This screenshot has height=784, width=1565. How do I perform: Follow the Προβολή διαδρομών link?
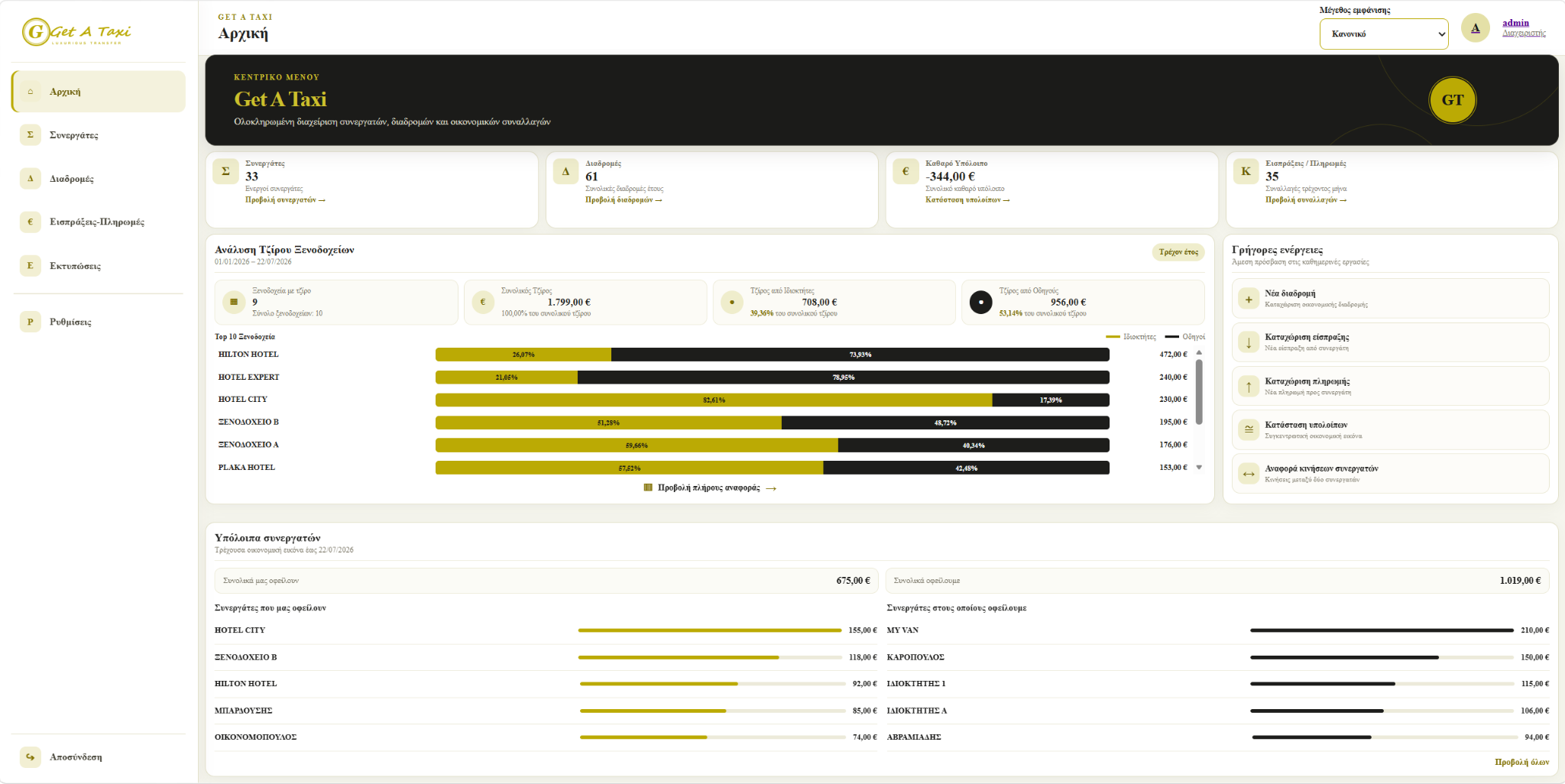[624, 200]
